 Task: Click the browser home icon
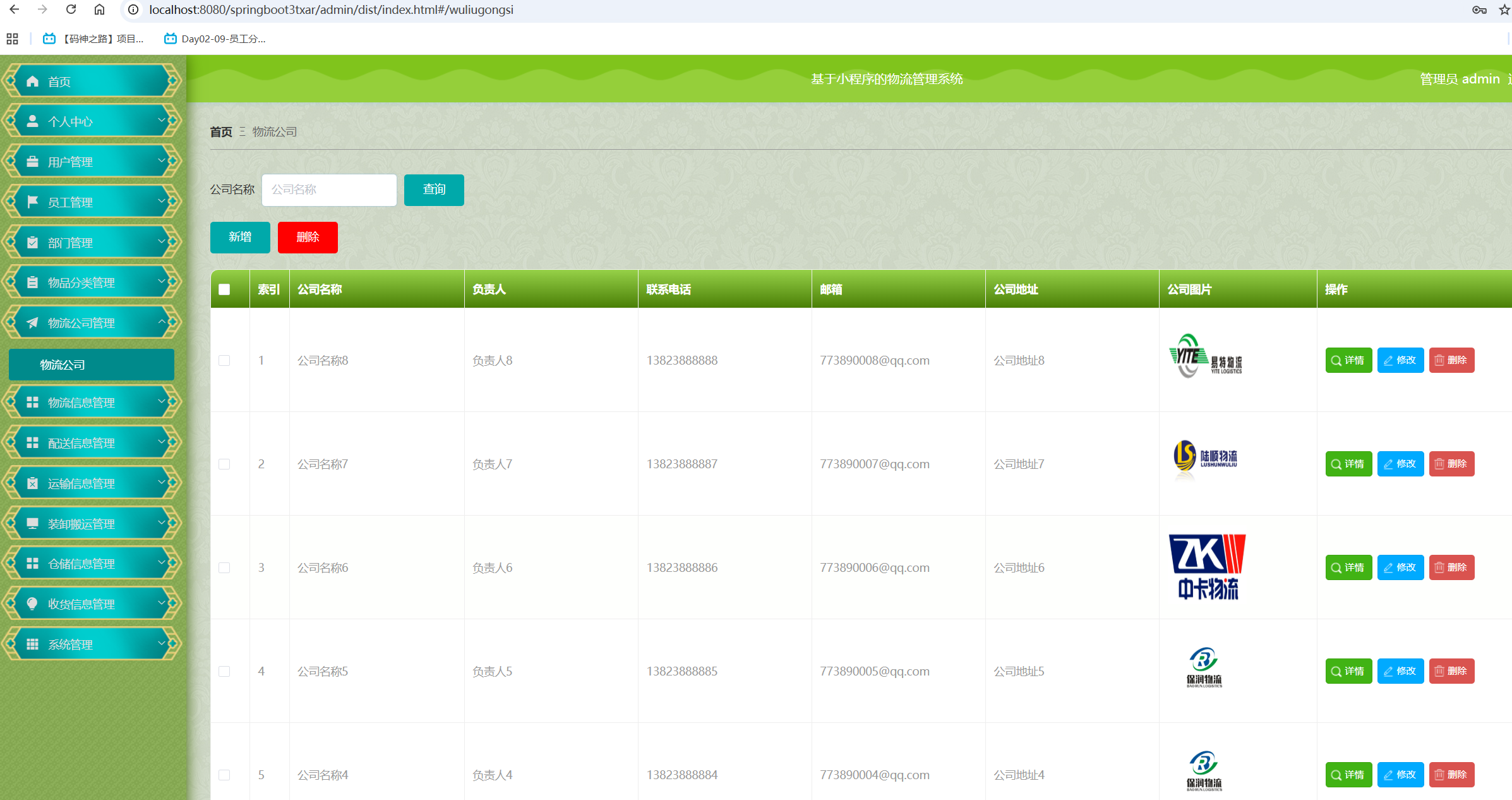click(99, 9)
